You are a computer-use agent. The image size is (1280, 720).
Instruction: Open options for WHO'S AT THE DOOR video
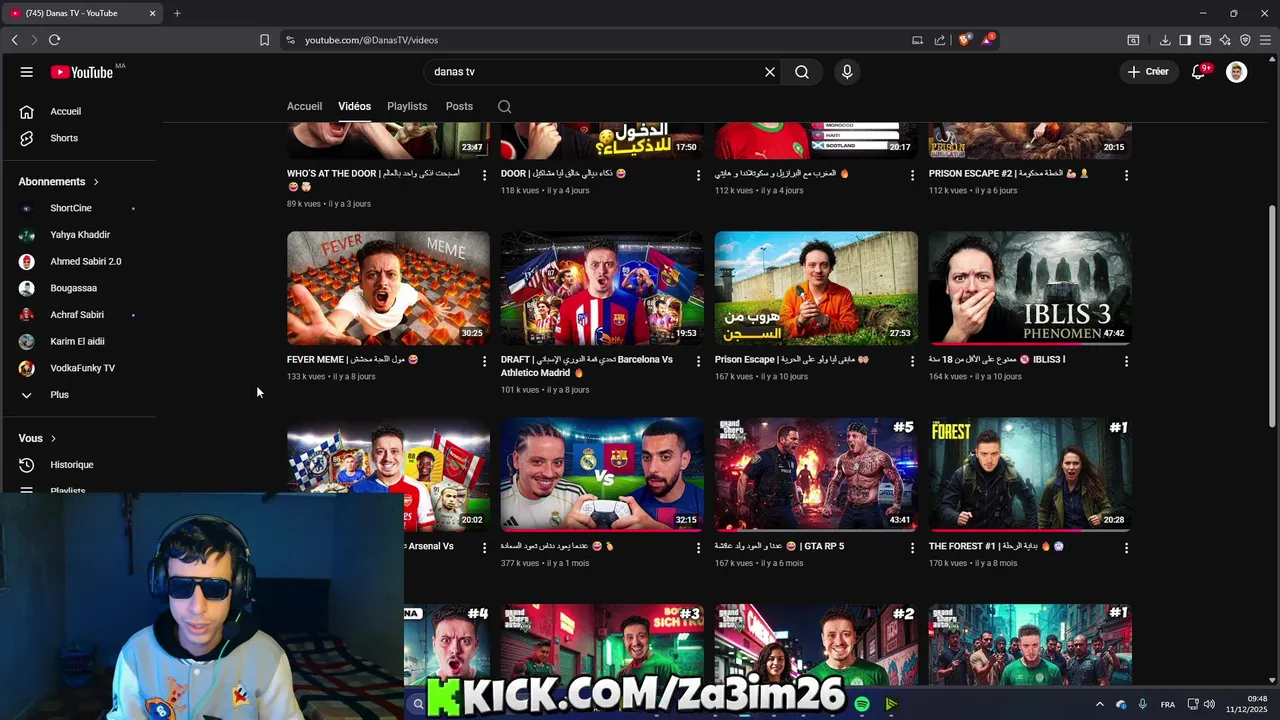(x=485, y=175)
